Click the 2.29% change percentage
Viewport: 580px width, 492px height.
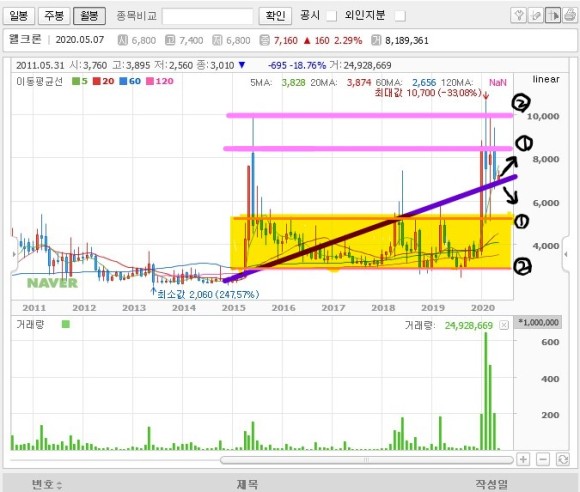click(348, 40)
